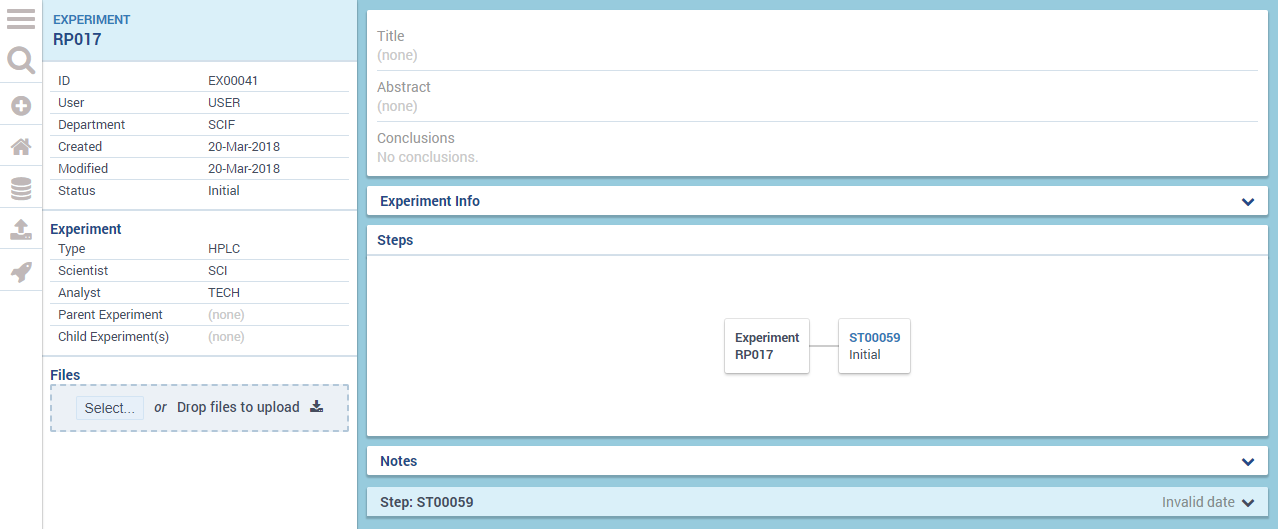This screenshot has width=1278, height=529.
Task: Click the add (plus) icon
Action: tap(21, 105)
